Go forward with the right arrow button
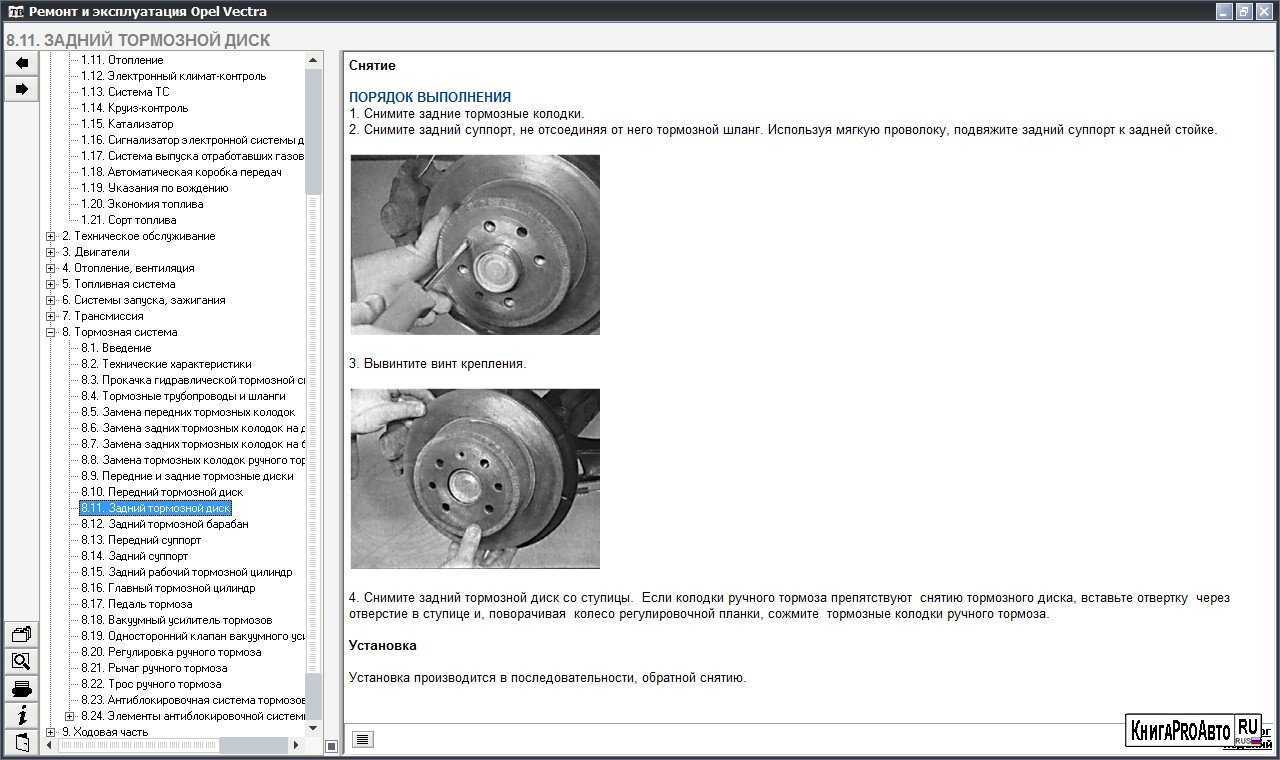Image resolution: width=1280 pixels, height=760 pixels. tap(21, 89)
